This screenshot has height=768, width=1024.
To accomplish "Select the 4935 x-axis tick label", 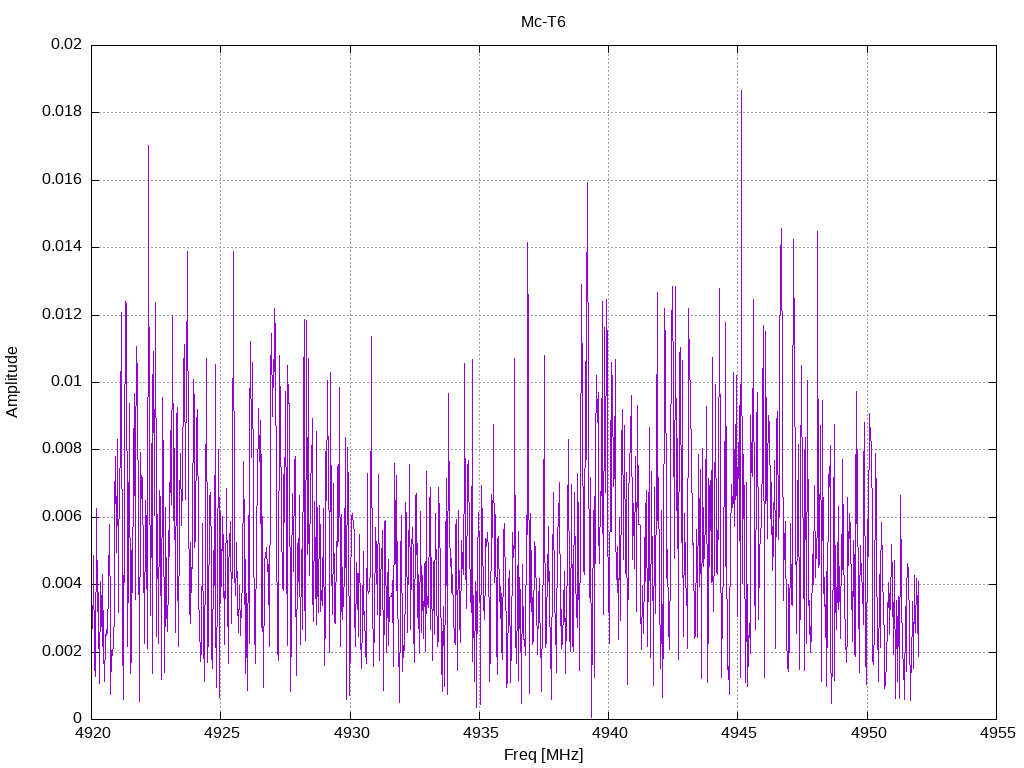I will pos(479,733).
